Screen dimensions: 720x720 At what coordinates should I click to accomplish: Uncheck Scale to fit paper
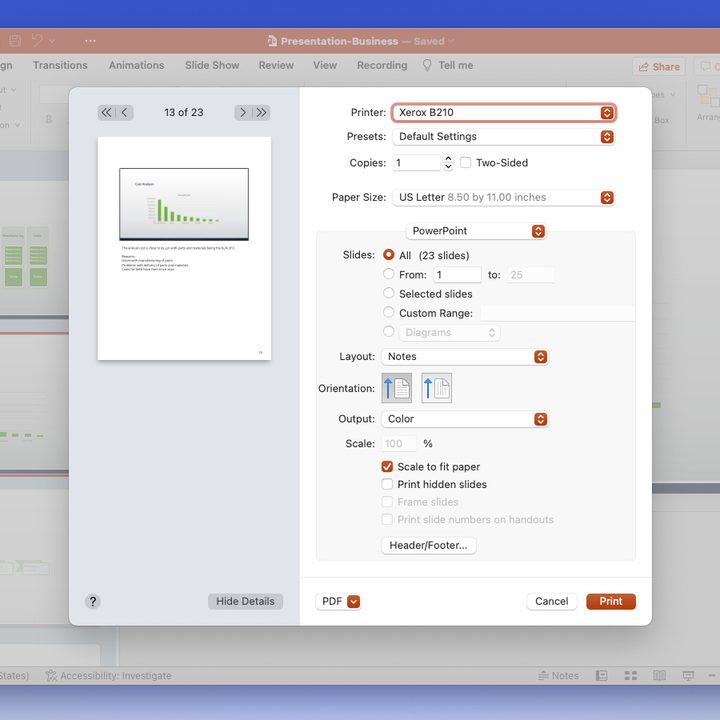point(387,467)
